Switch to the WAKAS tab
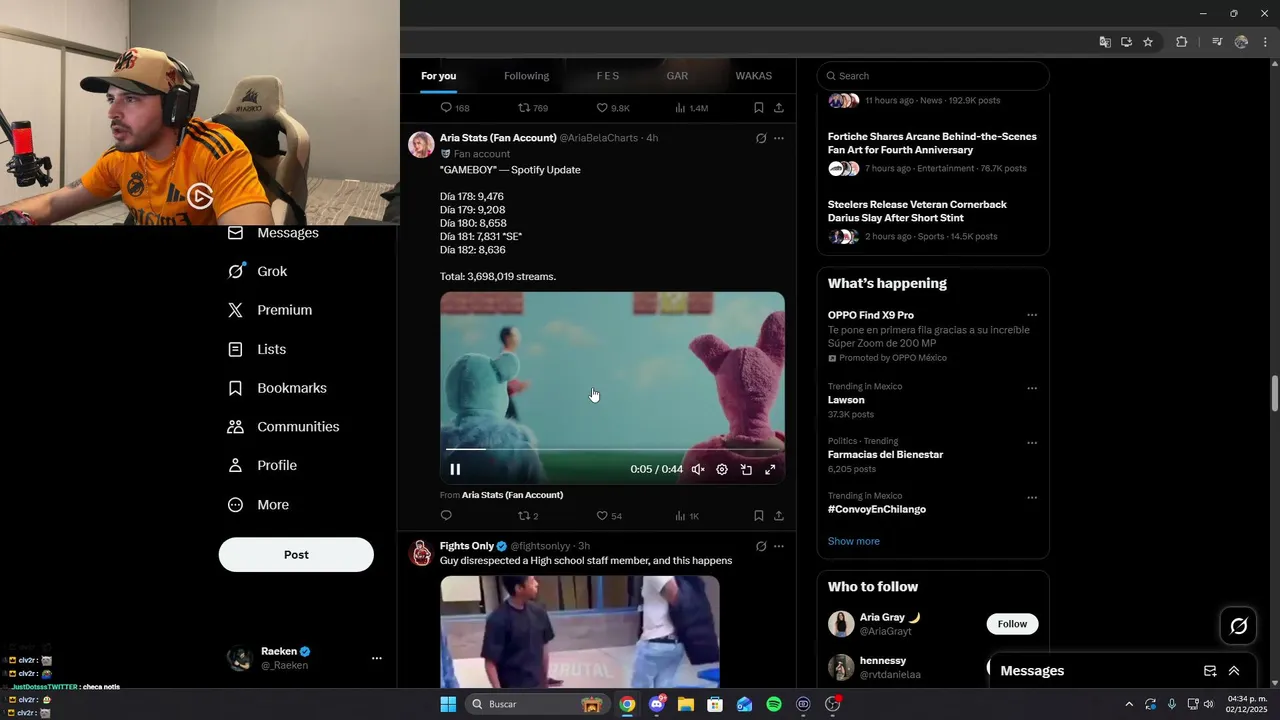 point(754,76)
